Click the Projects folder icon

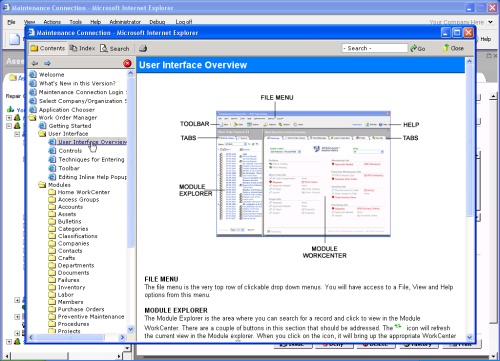pyautogui.click(x=52, y=331)
